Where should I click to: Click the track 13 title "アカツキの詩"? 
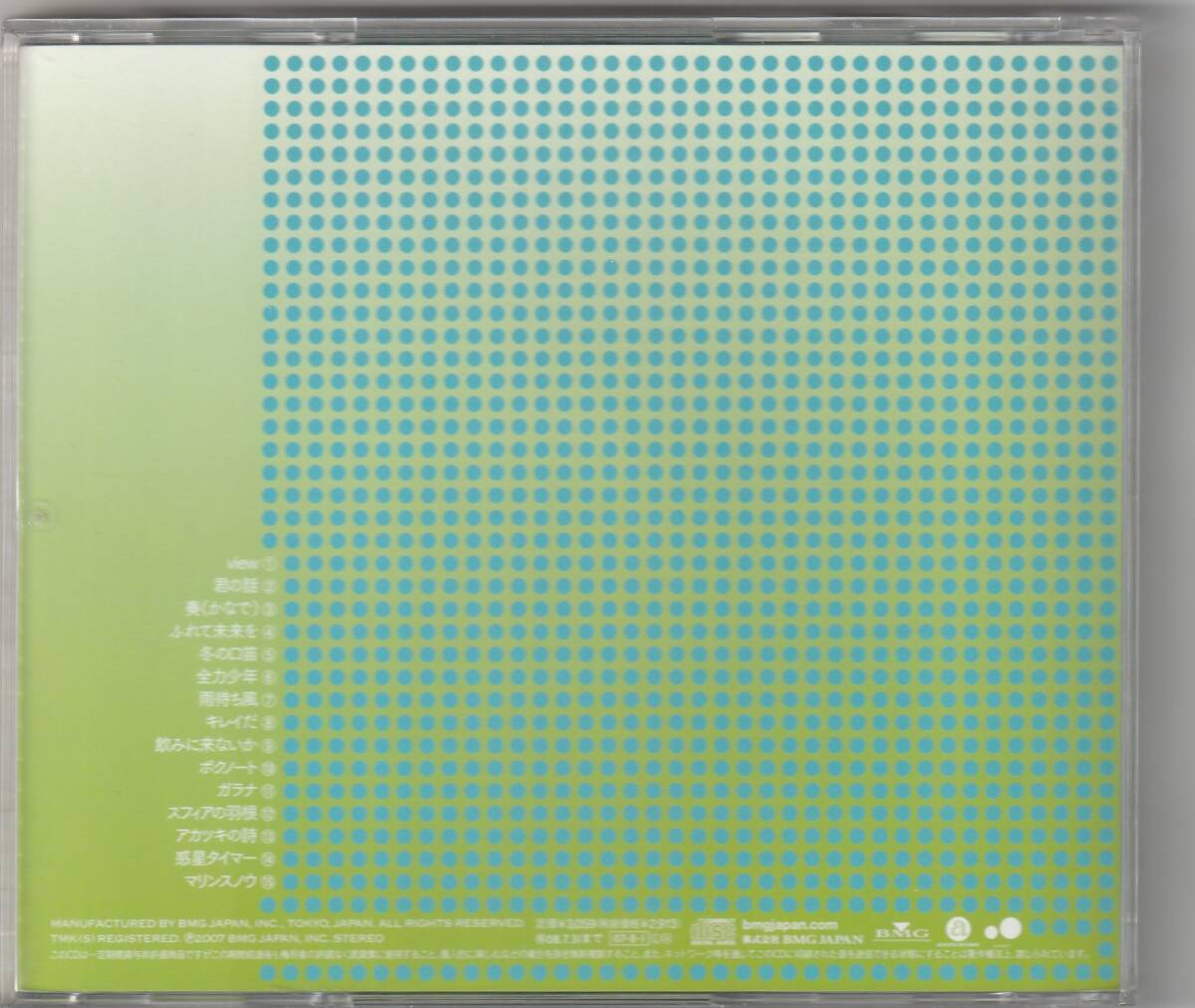click(215, 836)
